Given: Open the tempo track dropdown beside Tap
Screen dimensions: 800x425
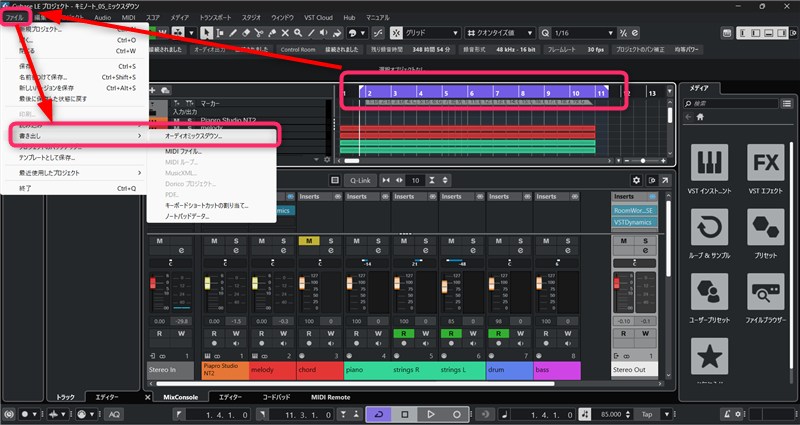Looking at the screenshot, I should click(x=667, y=414).
